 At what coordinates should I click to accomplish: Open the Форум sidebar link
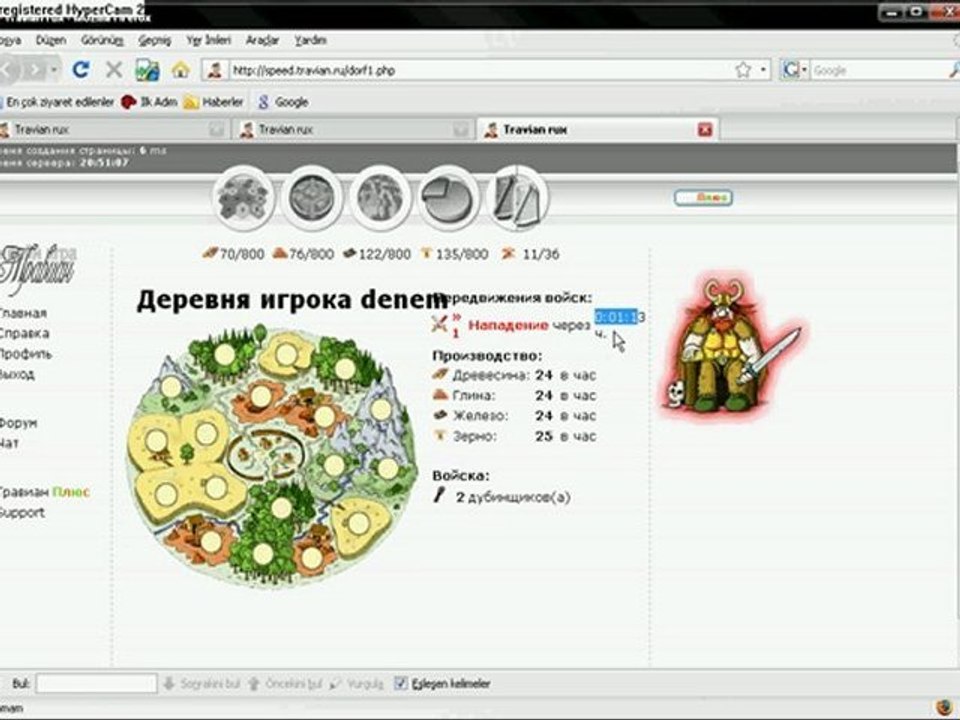point(18,422)
